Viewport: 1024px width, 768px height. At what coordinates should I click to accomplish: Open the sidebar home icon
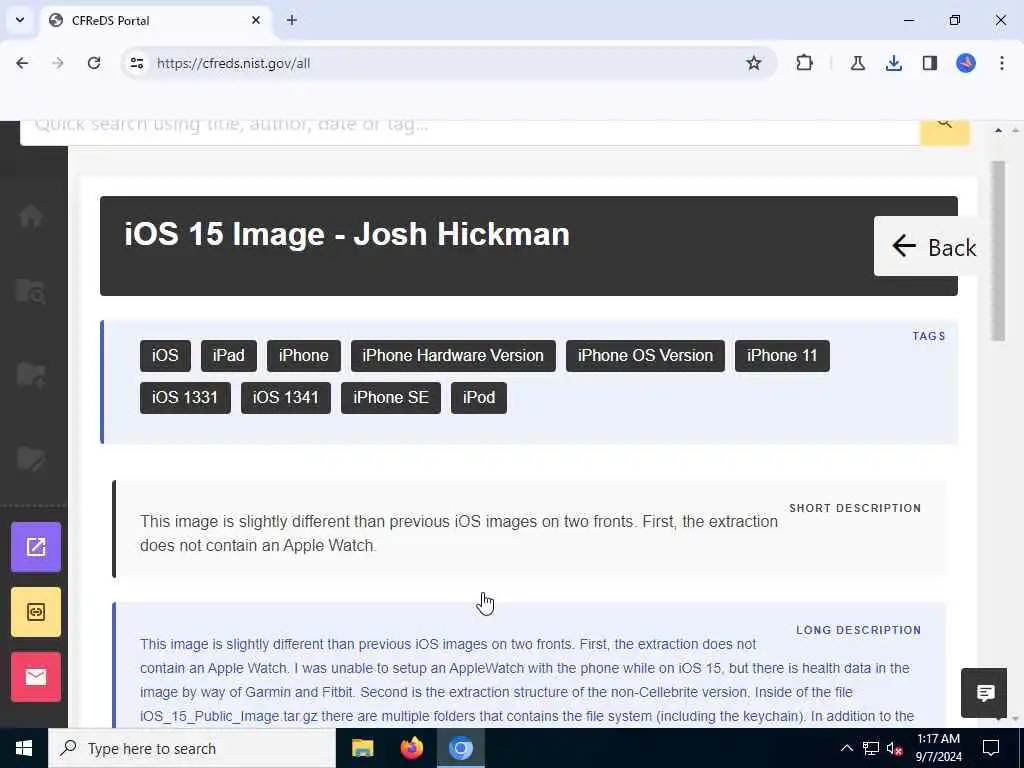click(31, 216)
